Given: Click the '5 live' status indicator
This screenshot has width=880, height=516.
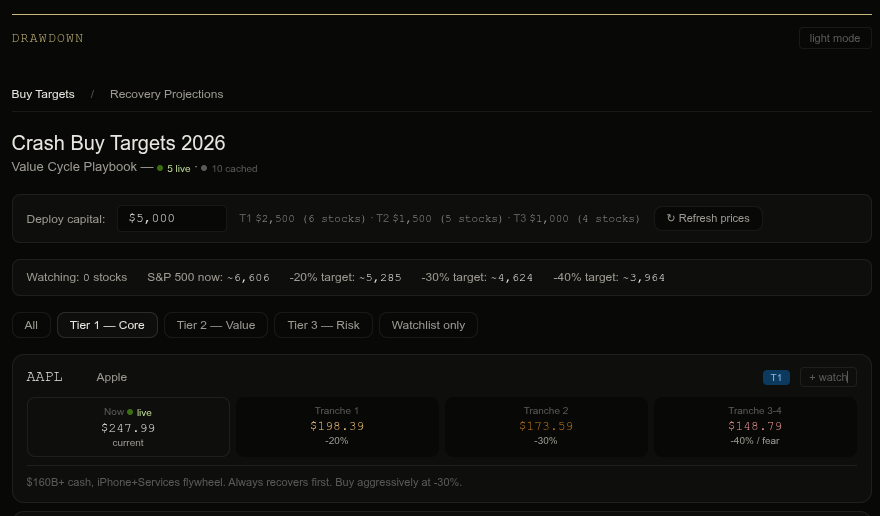Looking at the screenshot, I should coord(173,168).
